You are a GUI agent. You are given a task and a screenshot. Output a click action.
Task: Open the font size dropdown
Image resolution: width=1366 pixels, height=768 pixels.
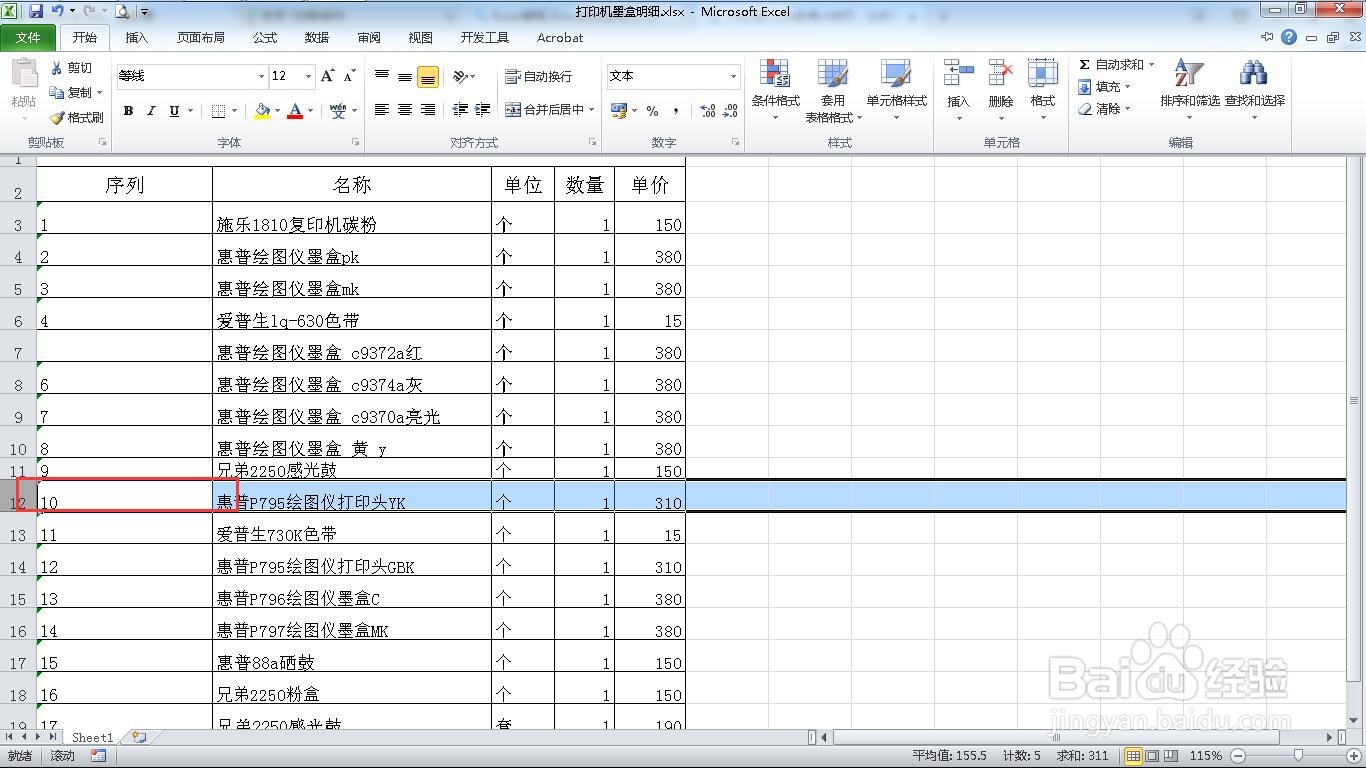click(308, 76)
